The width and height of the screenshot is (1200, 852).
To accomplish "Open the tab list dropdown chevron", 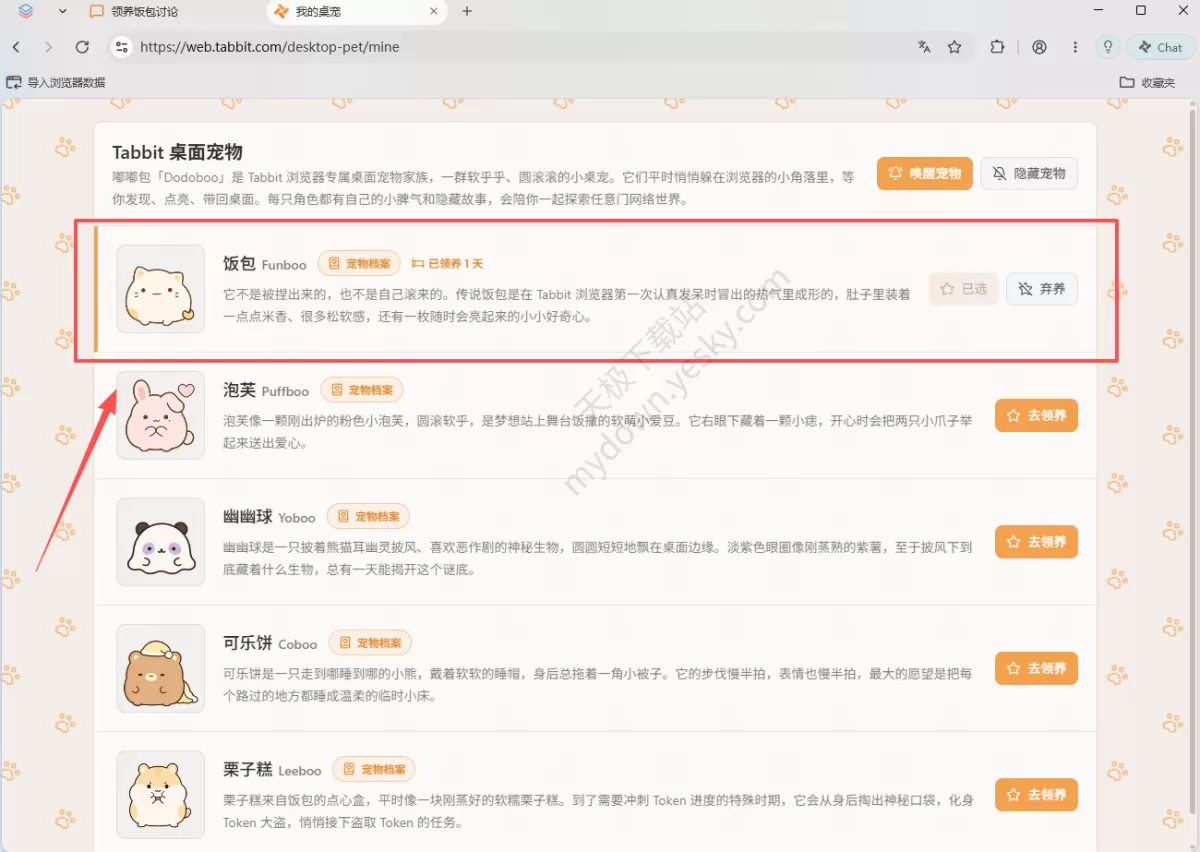I will (63, 11).
